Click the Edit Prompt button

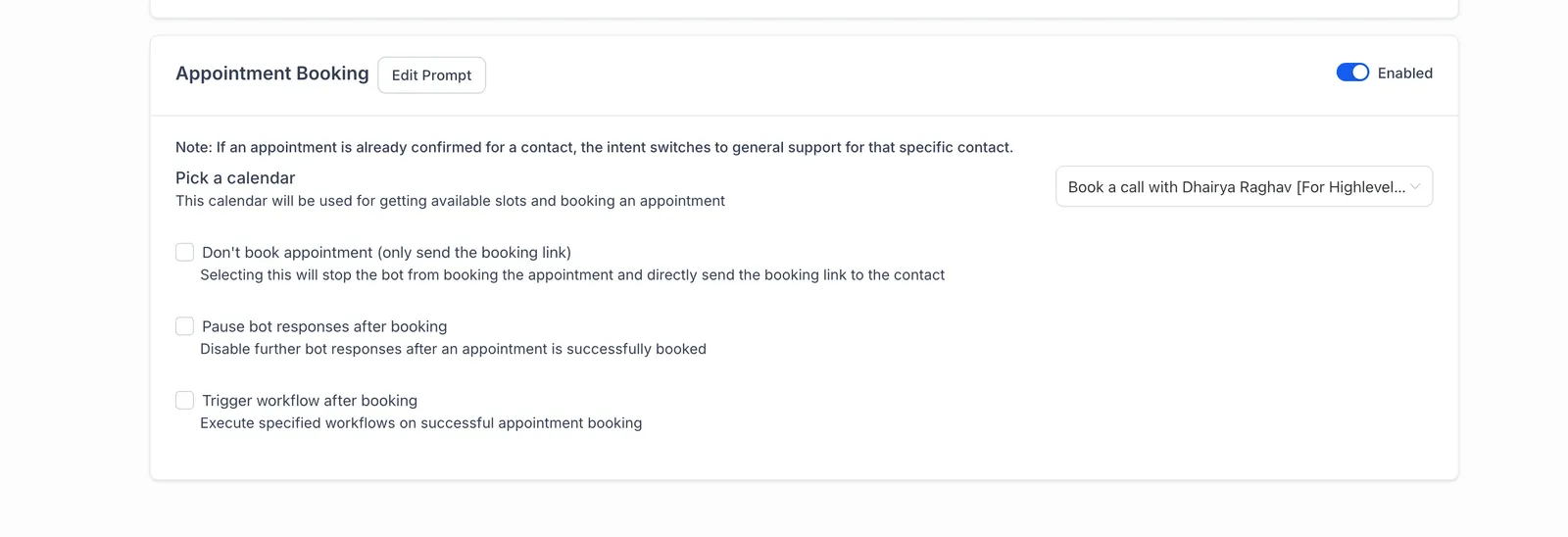431,75
